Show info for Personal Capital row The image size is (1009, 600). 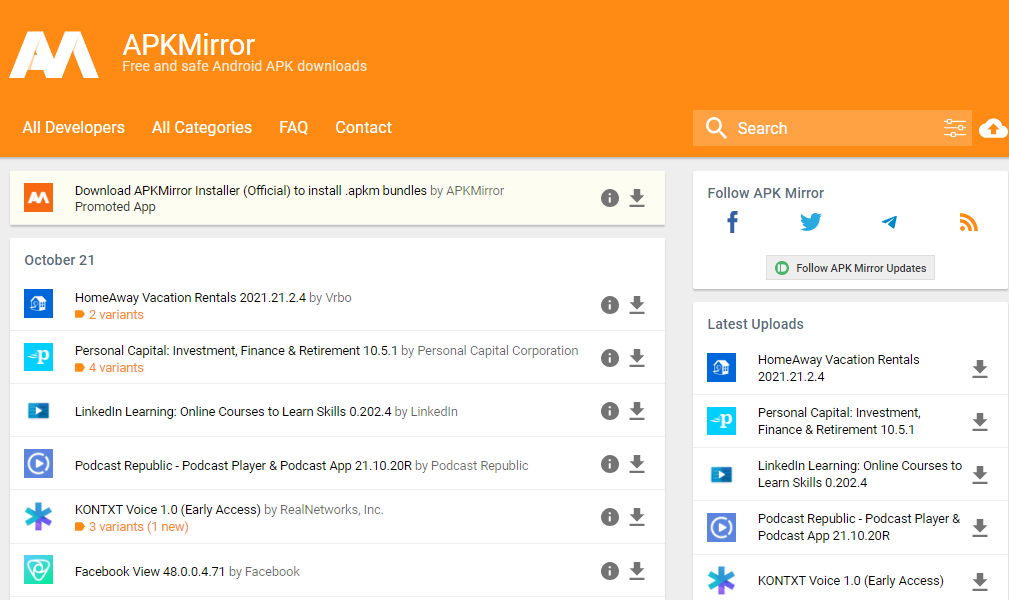click(x=609, y=358)
